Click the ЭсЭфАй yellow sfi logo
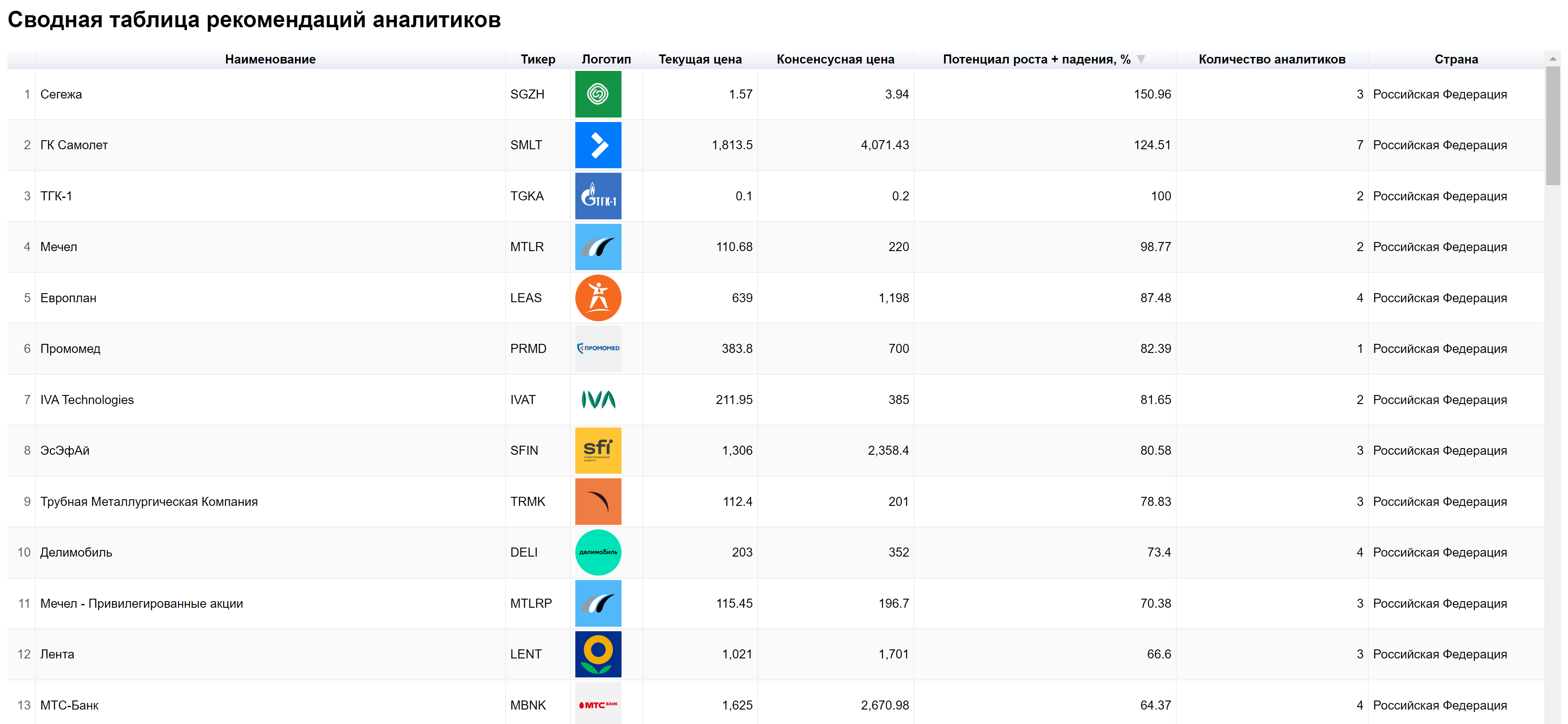1568x724 pixels. coord(598,450)
